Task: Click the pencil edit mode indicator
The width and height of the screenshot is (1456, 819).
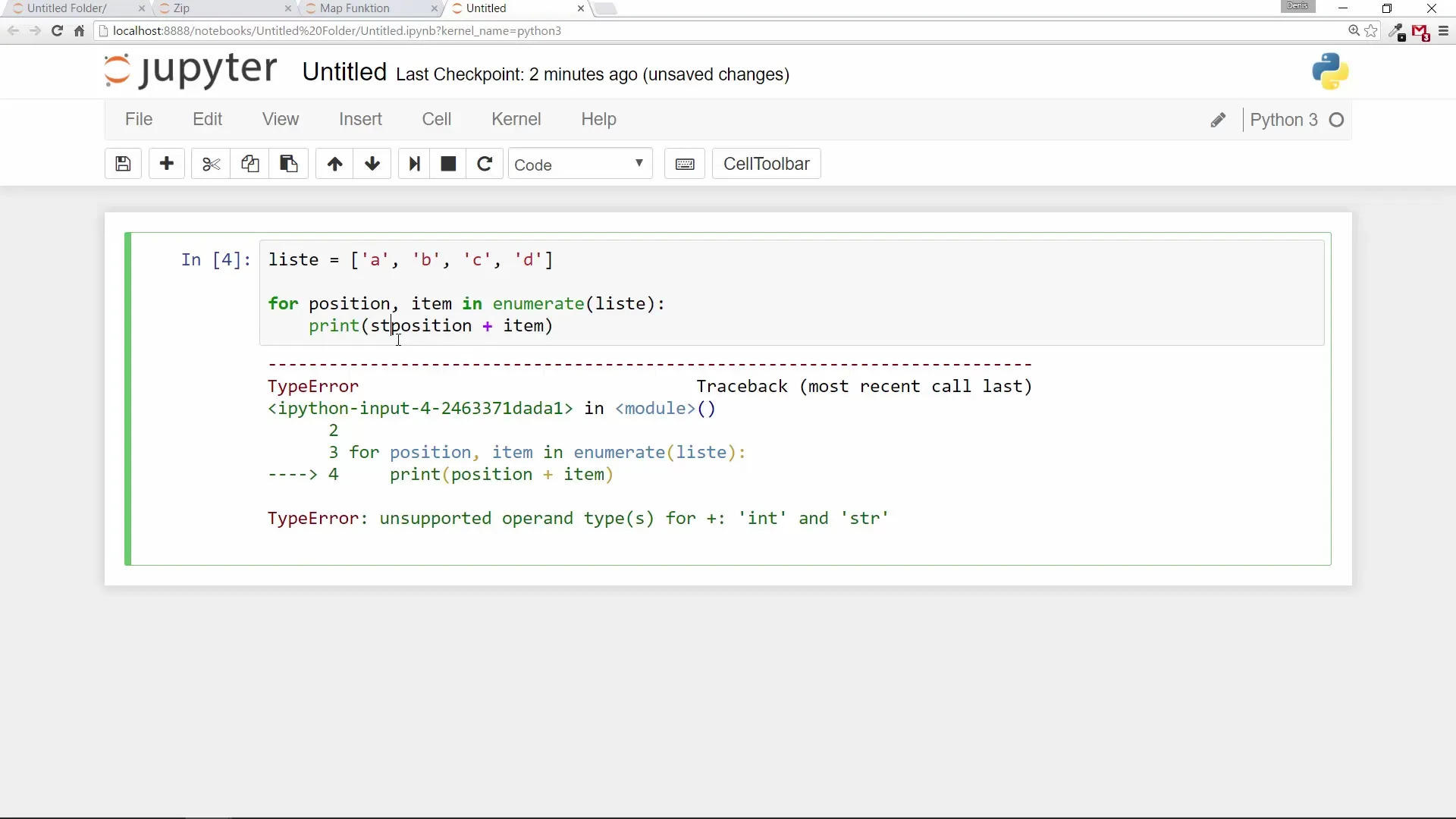Action: coord(1218,120)
